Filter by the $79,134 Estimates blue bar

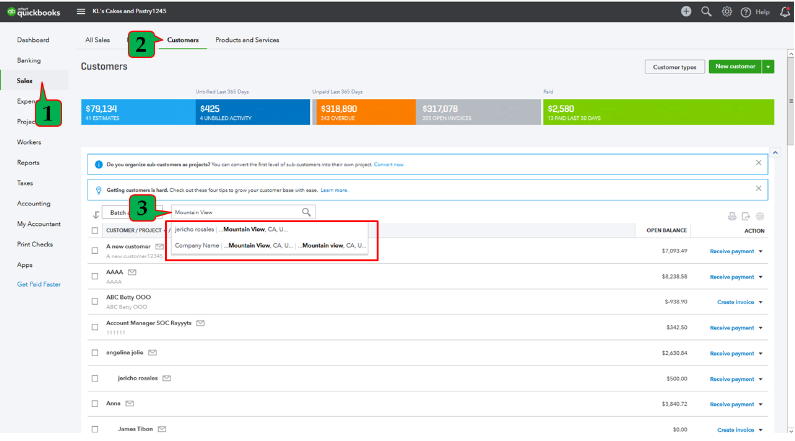138,112
